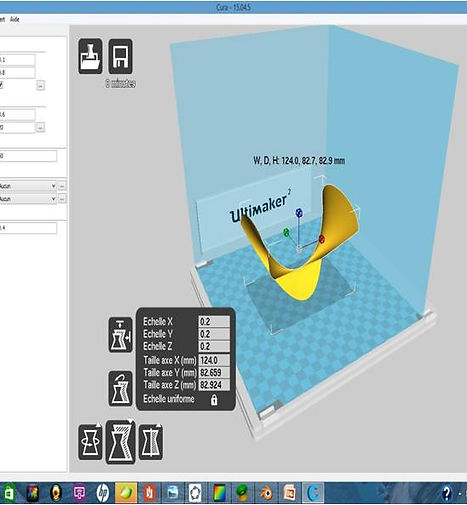Screen dimensions: 467x505
Task: Open PowerPoint from the taskbar
Action: pos(289,493)
